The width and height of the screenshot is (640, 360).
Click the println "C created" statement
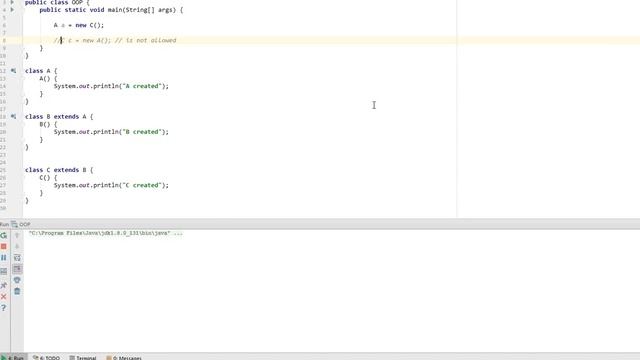point(111,185)
